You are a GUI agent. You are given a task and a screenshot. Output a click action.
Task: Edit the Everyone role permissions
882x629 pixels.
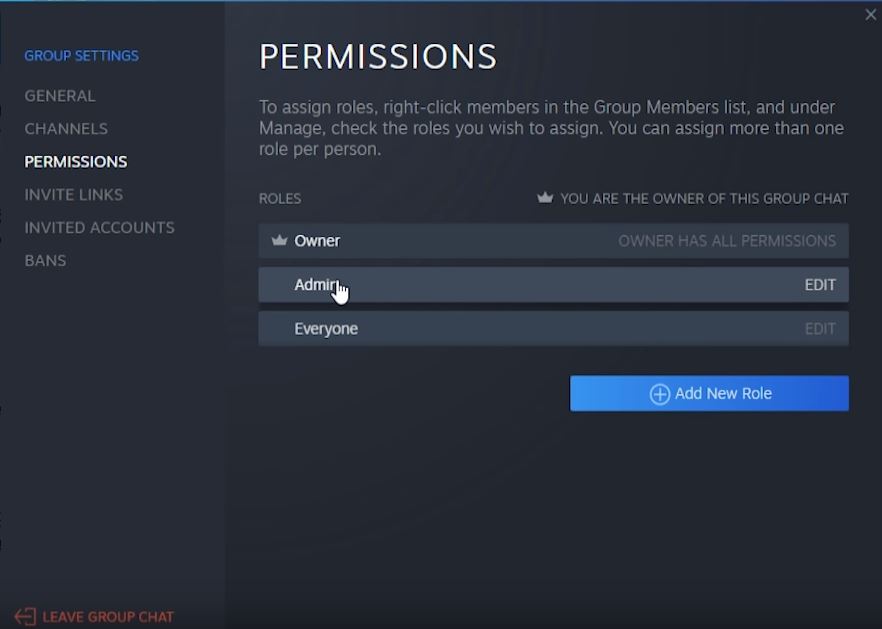(819, 329)
